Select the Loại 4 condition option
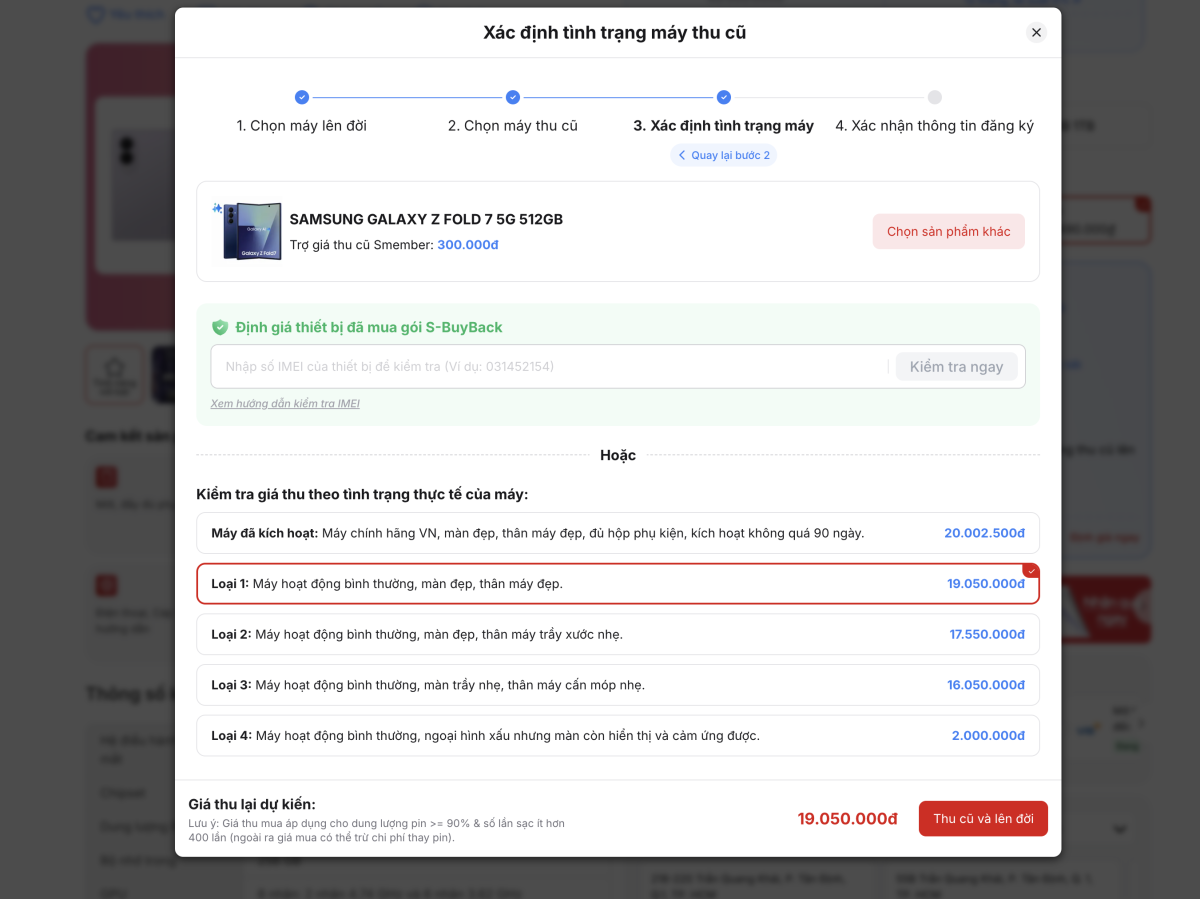 point(618,735)
